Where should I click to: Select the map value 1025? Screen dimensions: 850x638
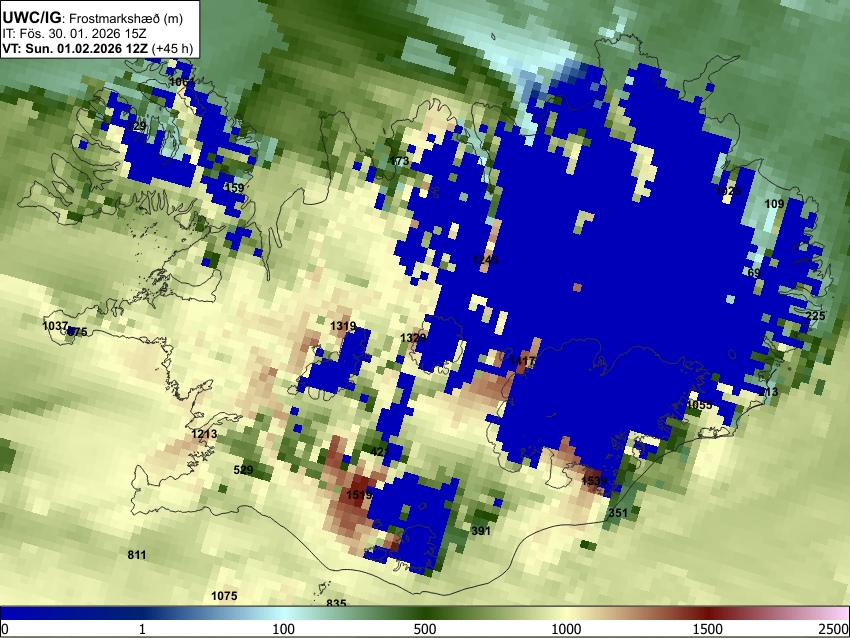click(728, 191)
